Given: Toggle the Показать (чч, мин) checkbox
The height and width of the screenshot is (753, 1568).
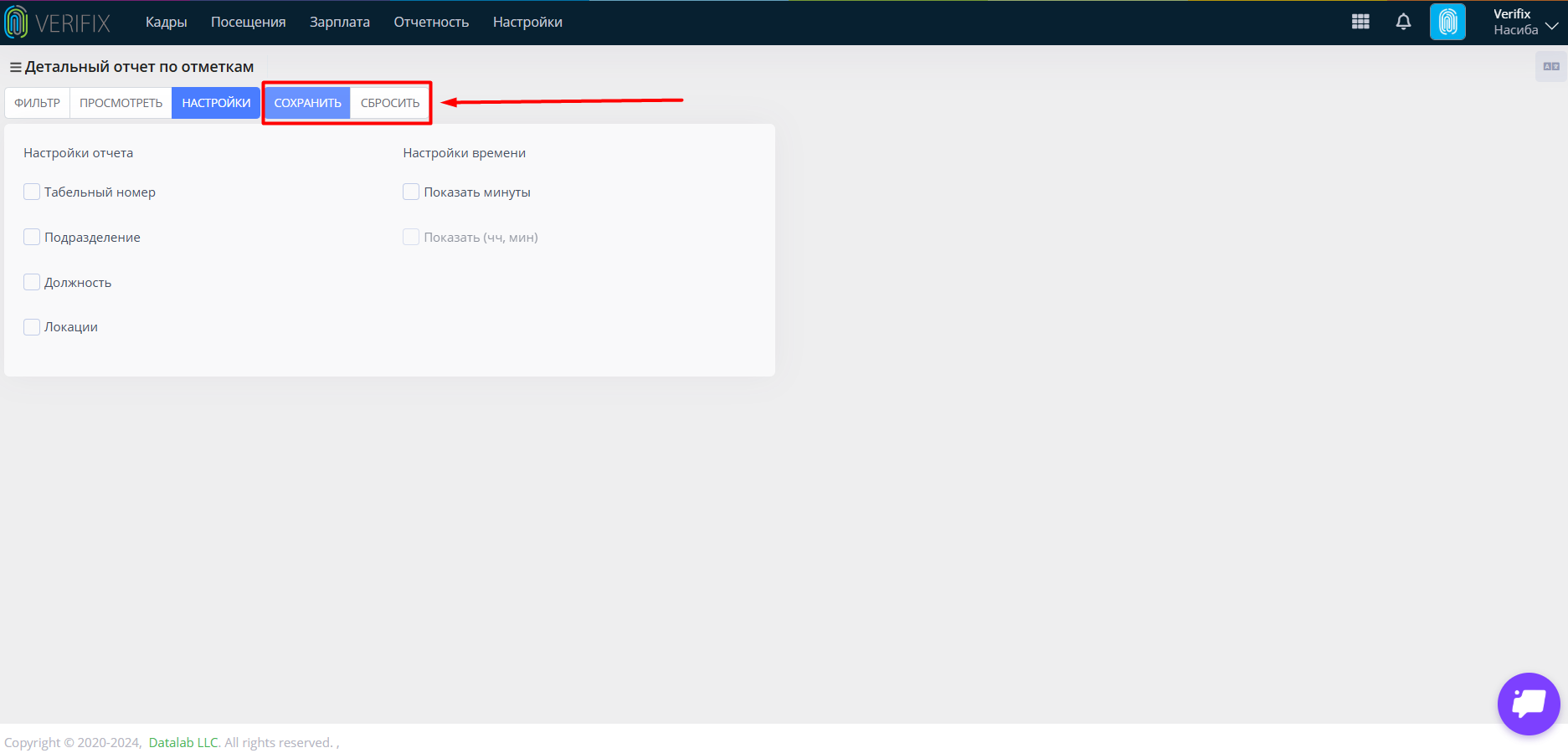Looking at the screenshot, I should pos(411,237).
